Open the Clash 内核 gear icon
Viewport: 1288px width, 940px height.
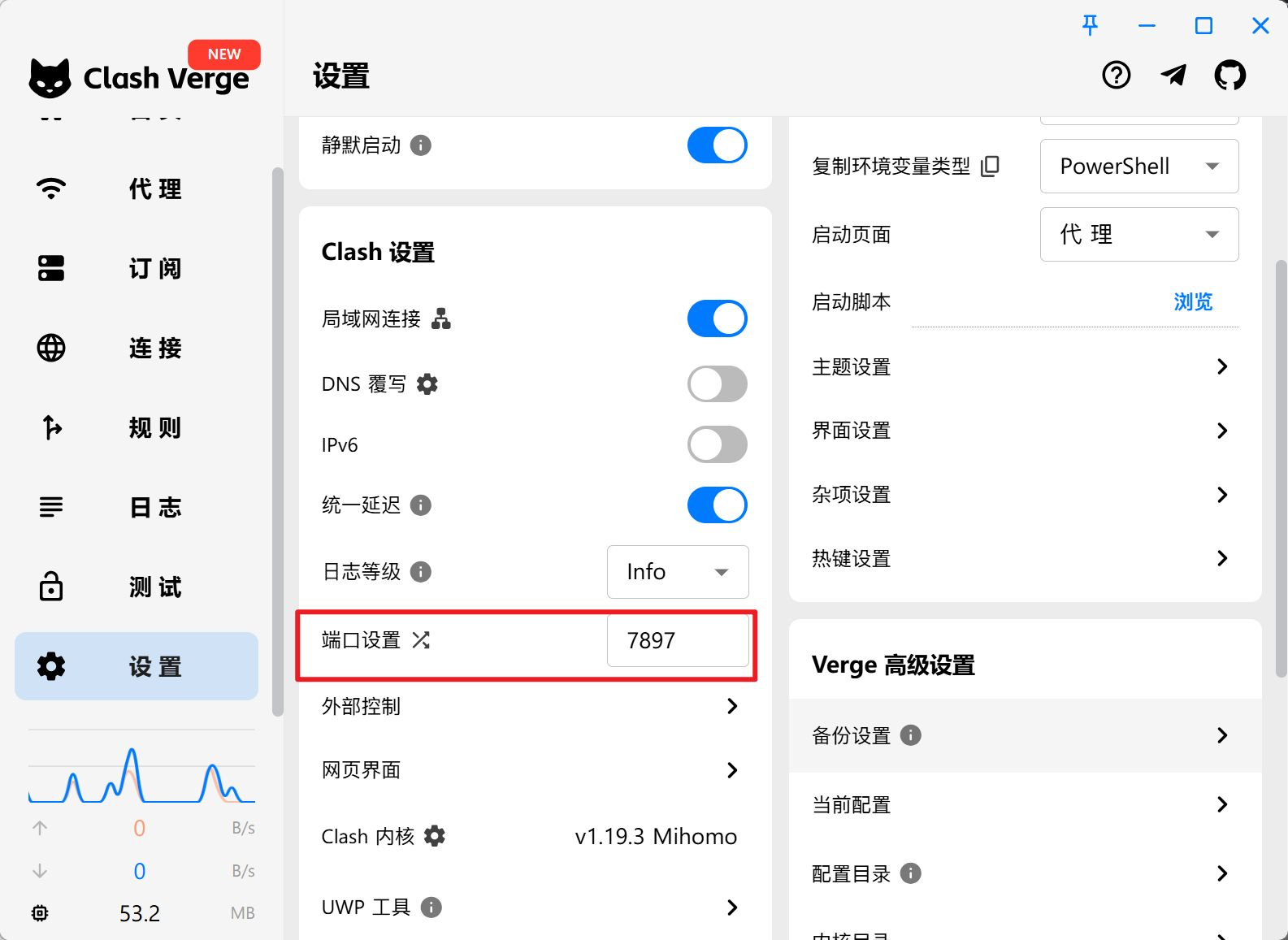click(x=435, y=836)
